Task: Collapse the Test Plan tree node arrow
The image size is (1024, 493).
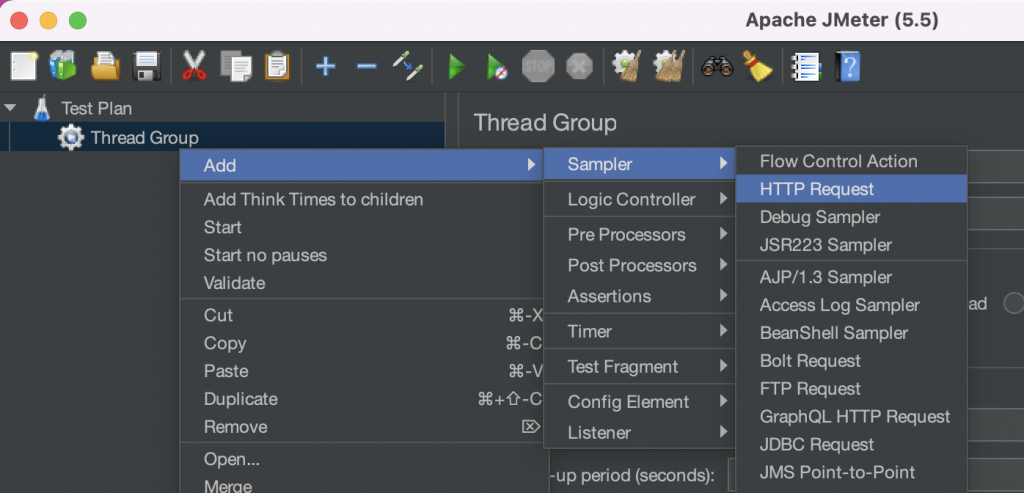Action: pos(11,108)
